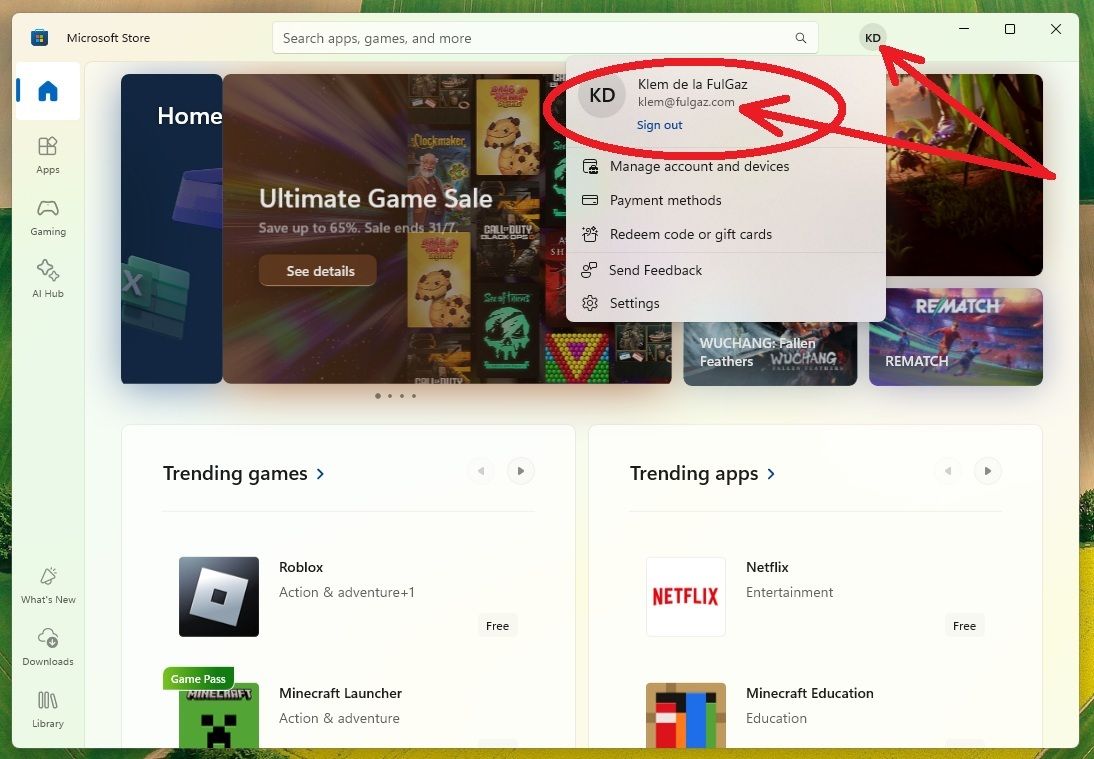Screen dimensions: 1094x759
Task: Show next Trending apps with right arrow
Action: coord(988,471)
